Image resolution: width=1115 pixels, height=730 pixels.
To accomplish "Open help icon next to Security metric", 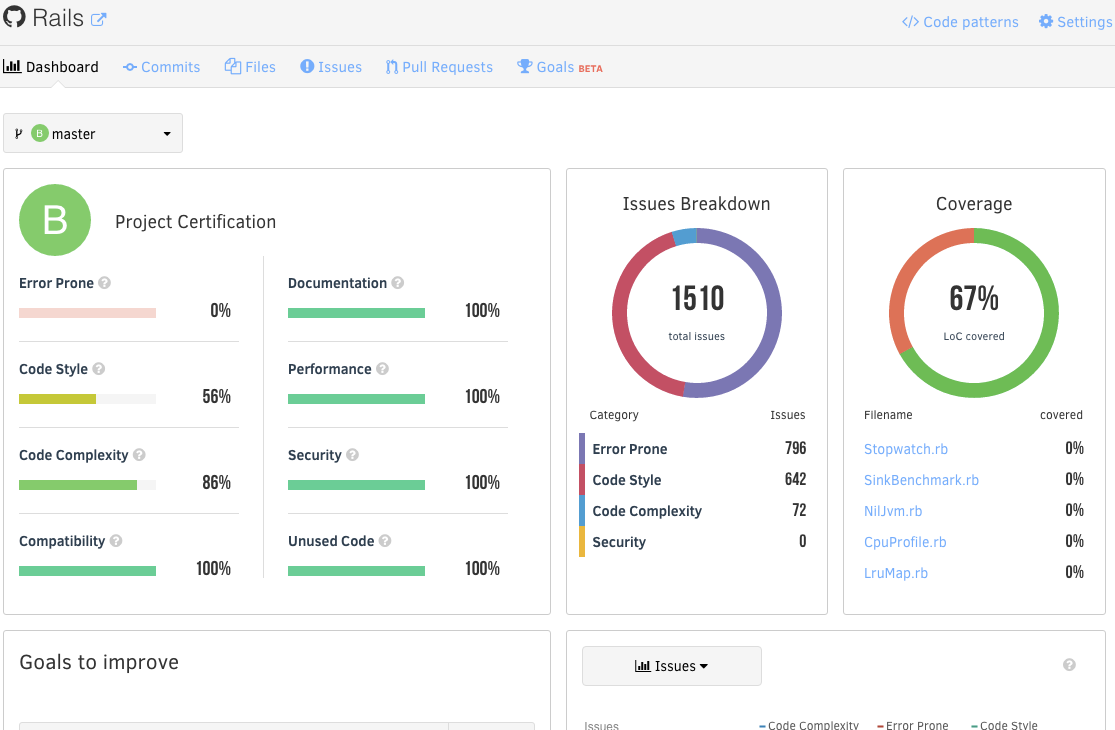I will (353, 455).
